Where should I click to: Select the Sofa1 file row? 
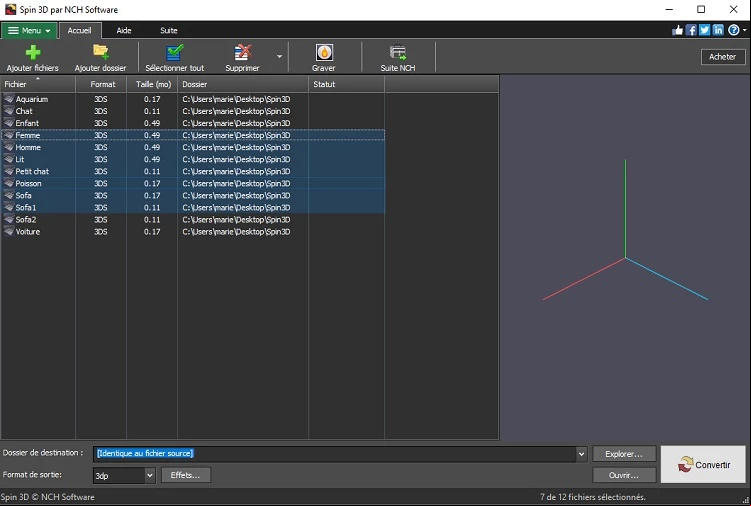(x=193, y=207)
